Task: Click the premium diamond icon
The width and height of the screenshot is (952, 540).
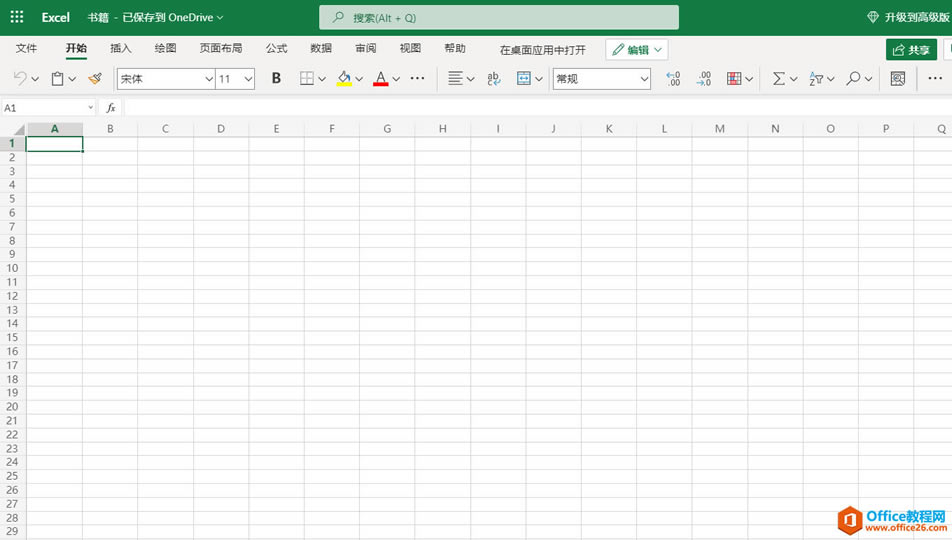Action: click(872, 17)
